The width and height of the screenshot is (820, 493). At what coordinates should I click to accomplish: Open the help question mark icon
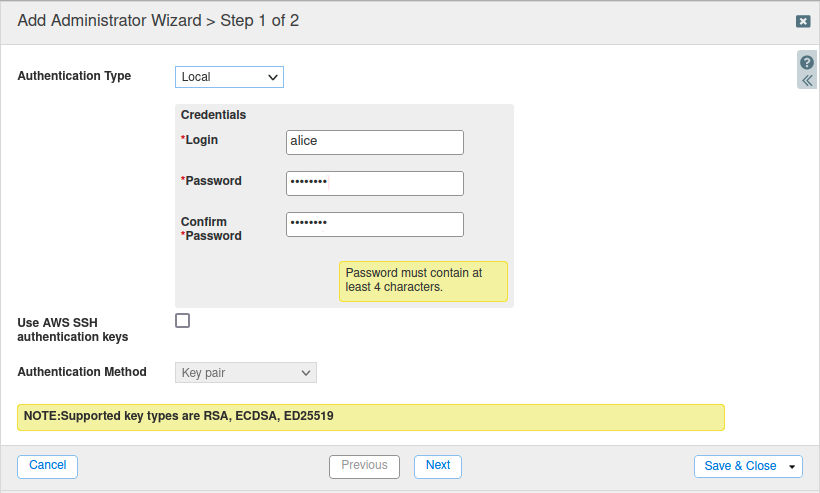click(807, 62)
